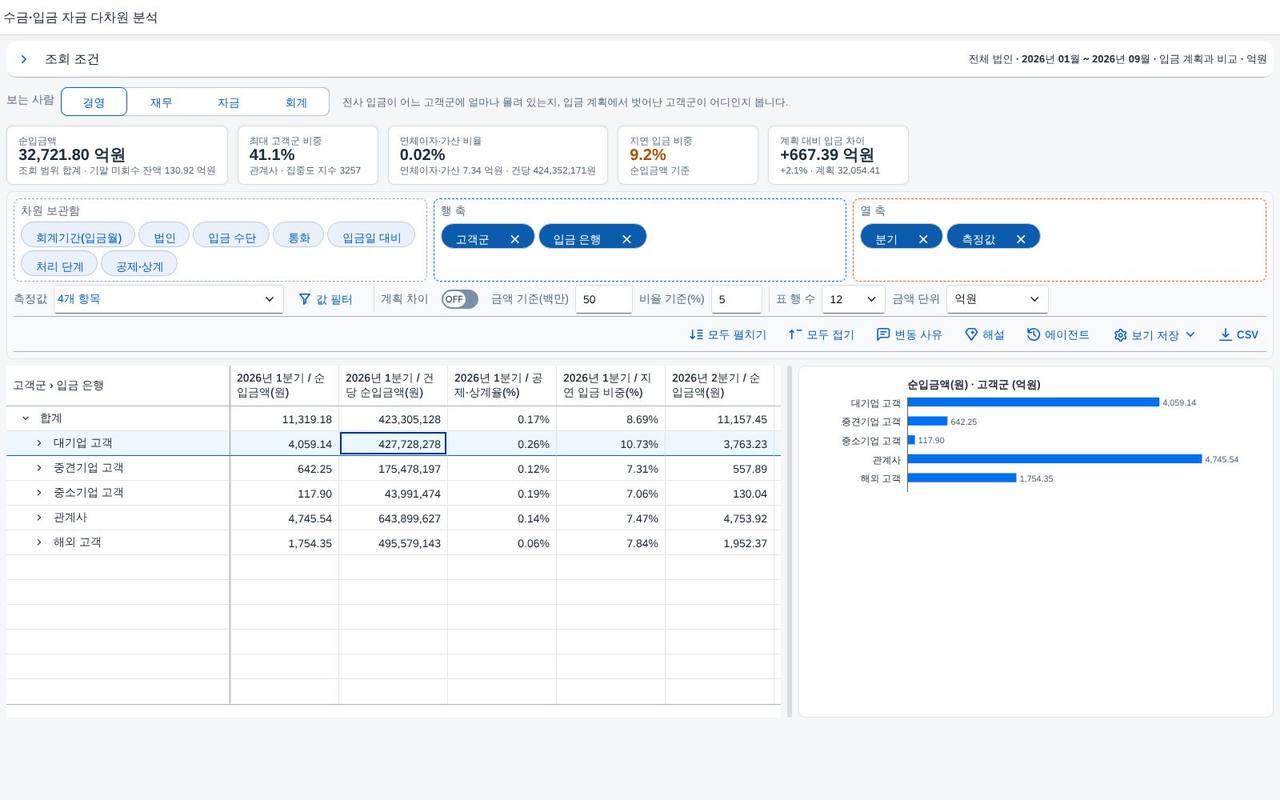This screenshot has height=800, width=1280.
Task: Open the 금액 단위 dropdown
Action: click(997, 299)
